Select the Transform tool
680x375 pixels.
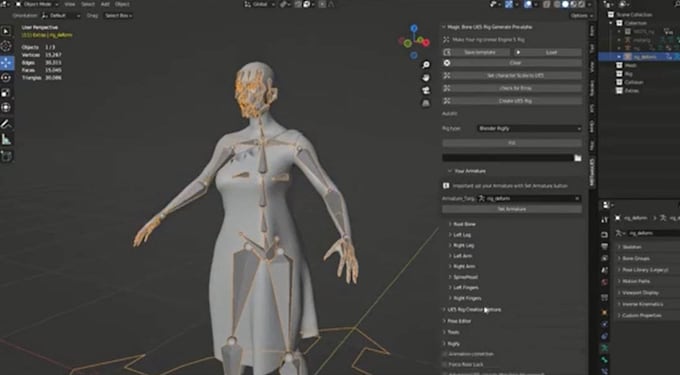click(x=6, y=108)
